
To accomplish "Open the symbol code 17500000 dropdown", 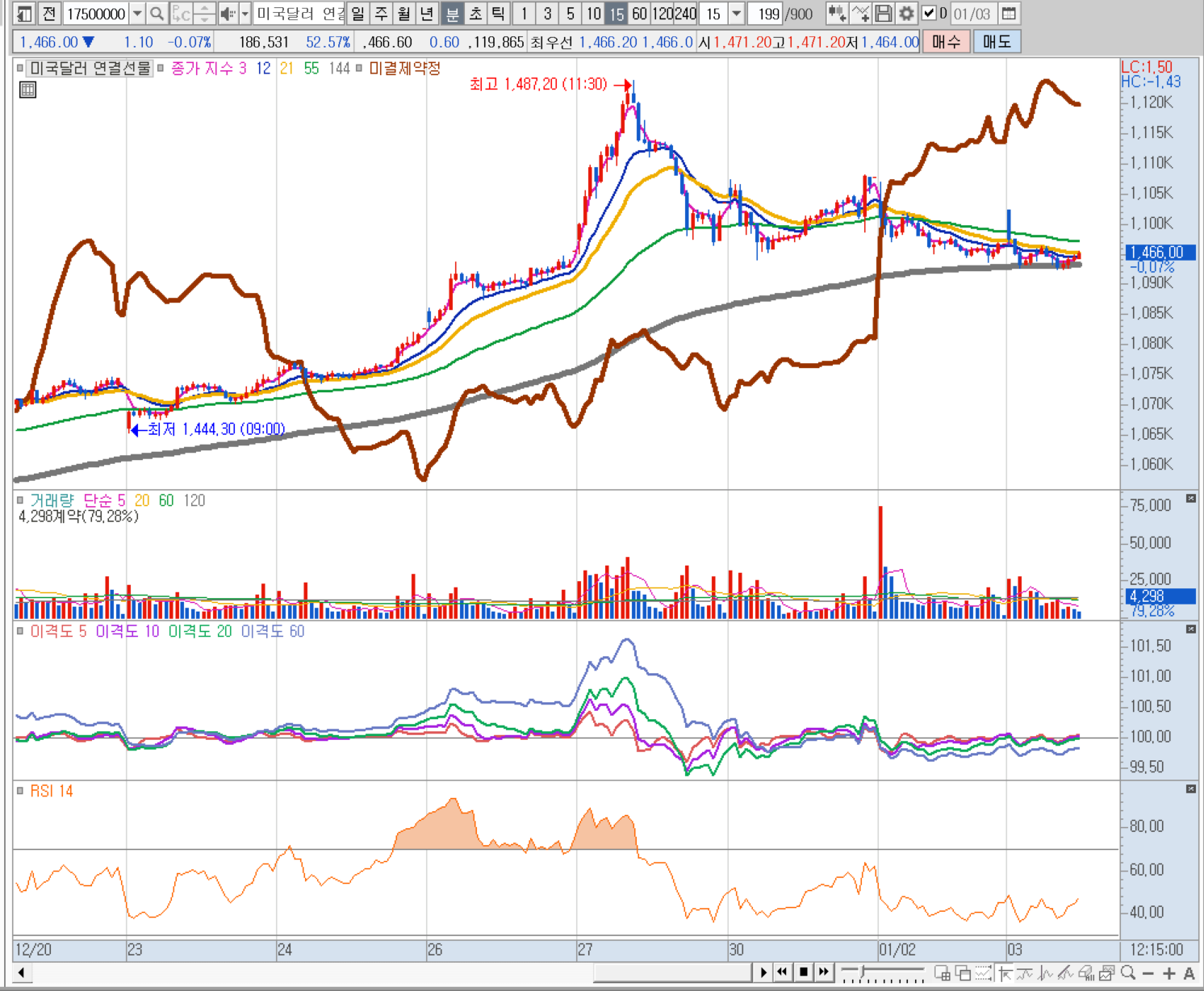I will [x=137, y=14].
